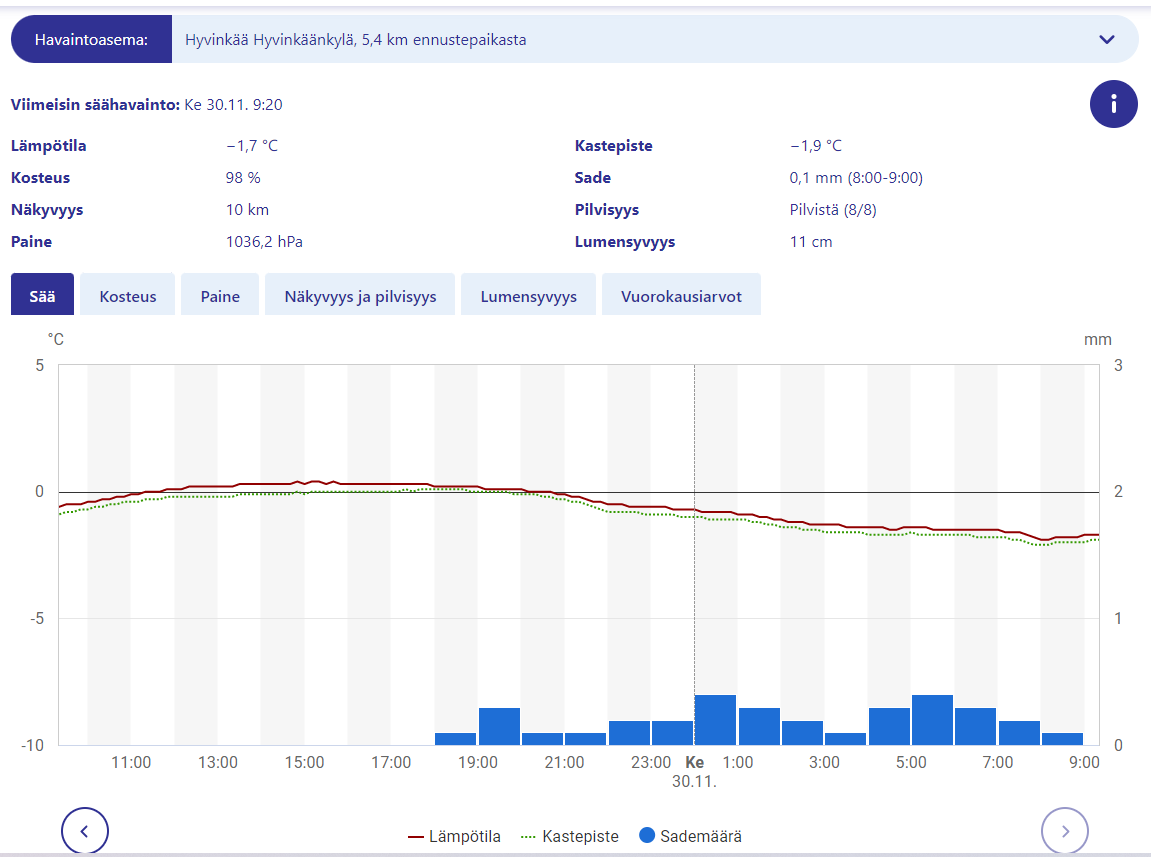Click the blue Sademäärä legend circle
1151x857 pixels.
click(x=647, y=836)
